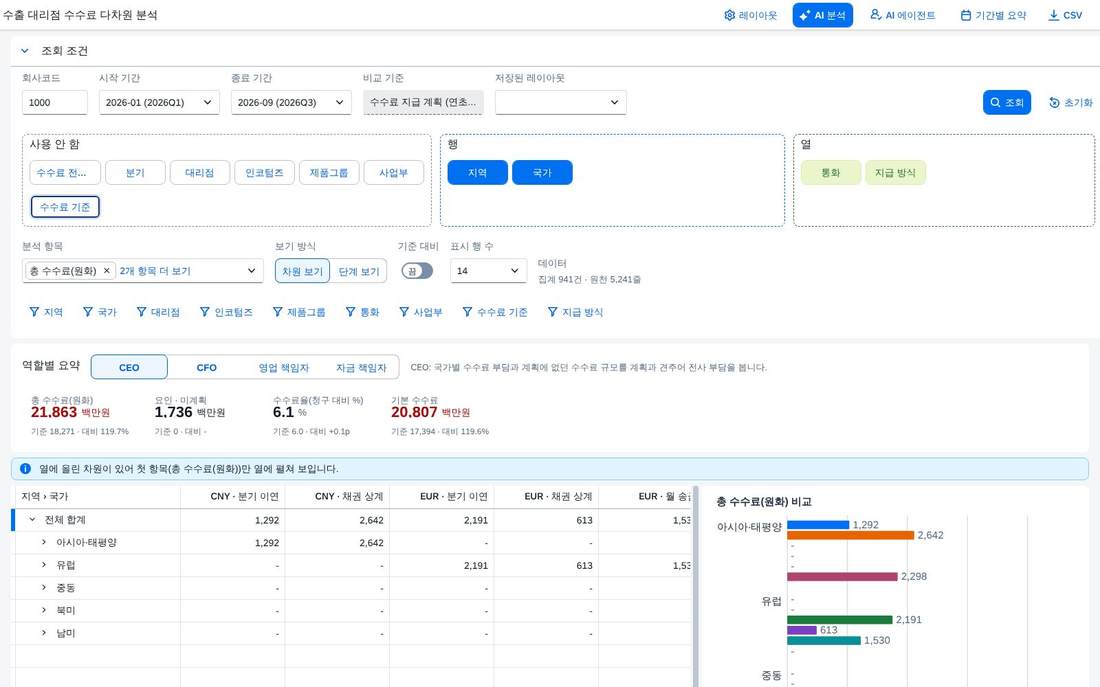
Task: Open the 시작 기간 dropdown
Action: point(159,102)
